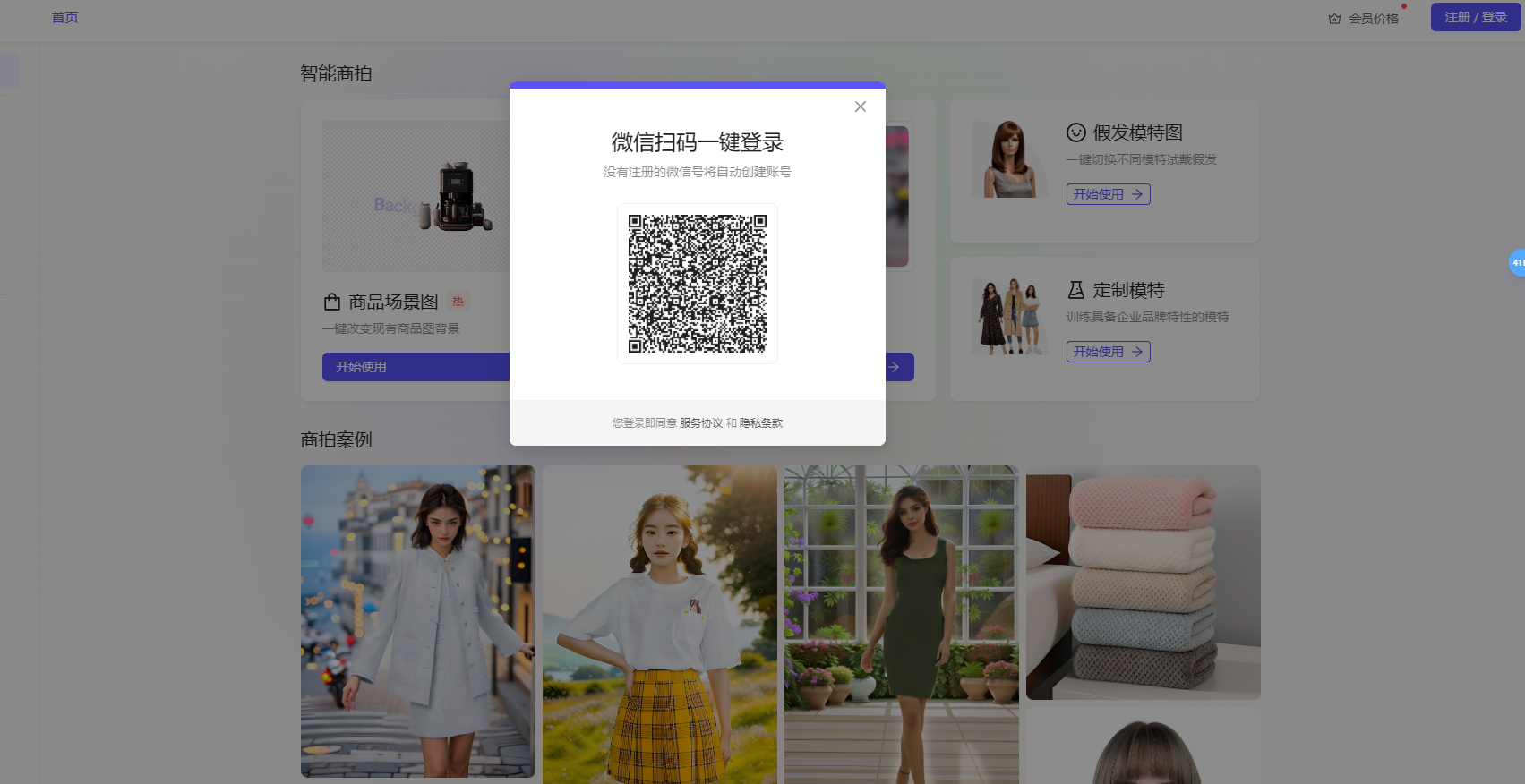Click the 商品场景图 title text
Image resolution: width=1525 pixels, height=784 pixels.
394,302
